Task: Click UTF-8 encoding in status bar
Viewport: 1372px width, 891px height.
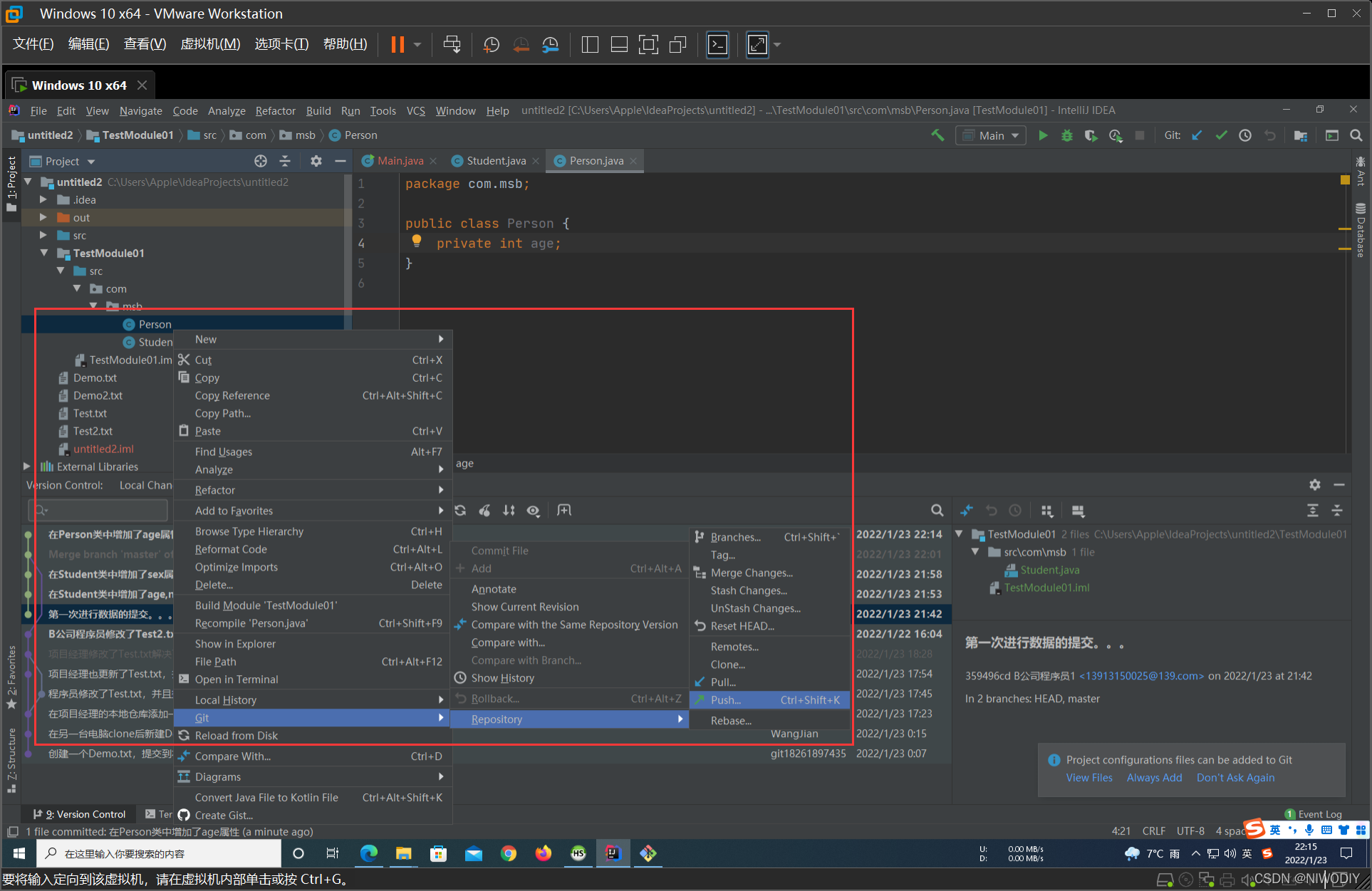Action: click(1190, 831)
